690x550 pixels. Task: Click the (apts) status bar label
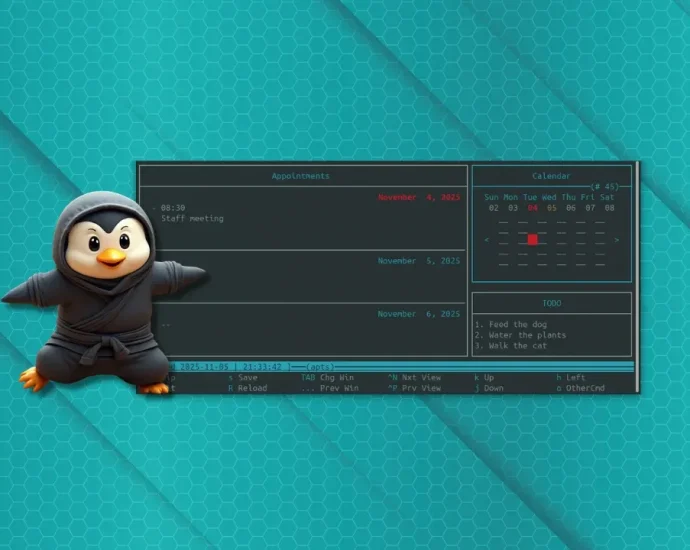click(320, 367)
